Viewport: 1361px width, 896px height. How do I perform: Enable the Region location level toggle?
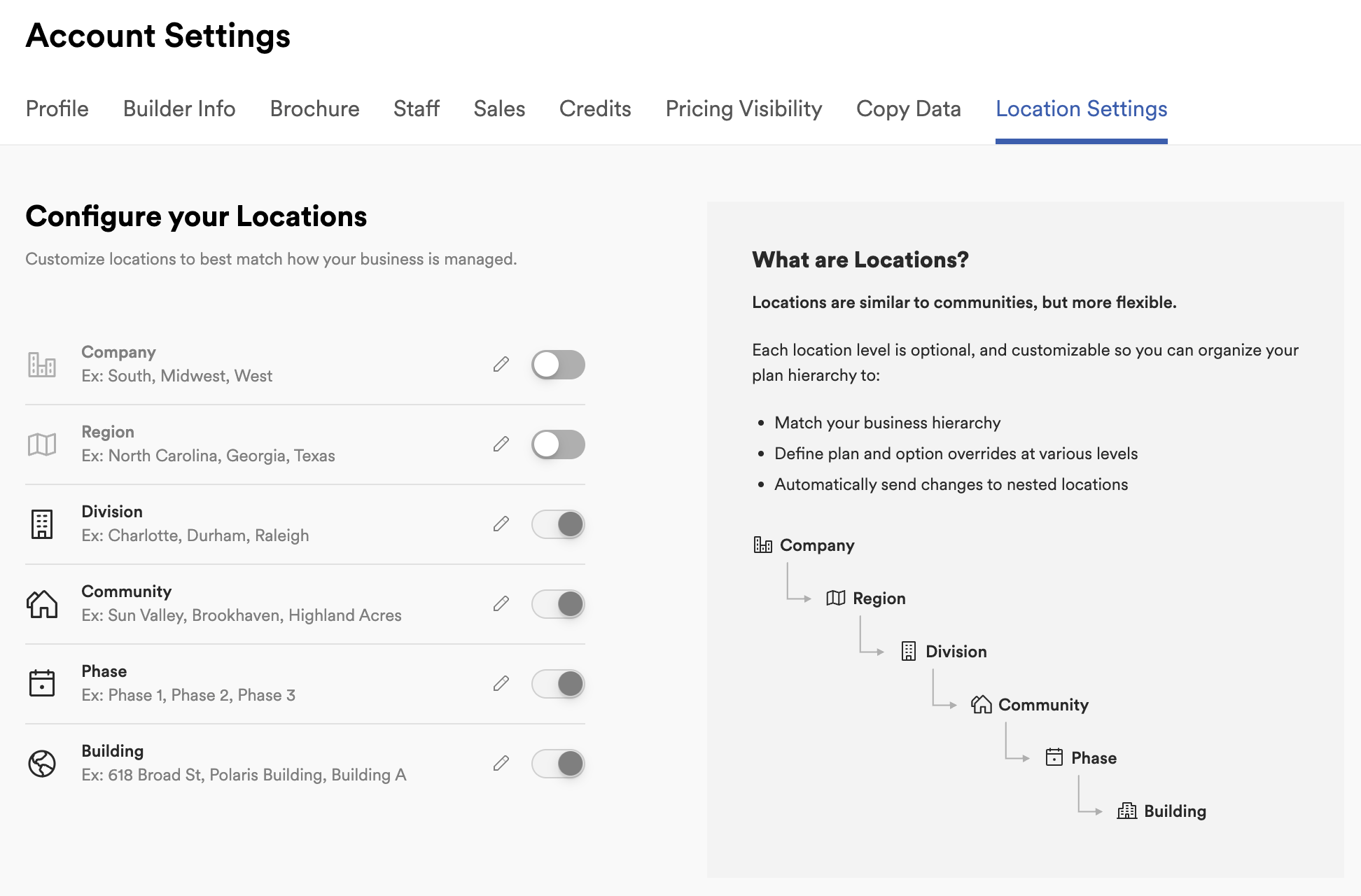[x=558, y=444]
